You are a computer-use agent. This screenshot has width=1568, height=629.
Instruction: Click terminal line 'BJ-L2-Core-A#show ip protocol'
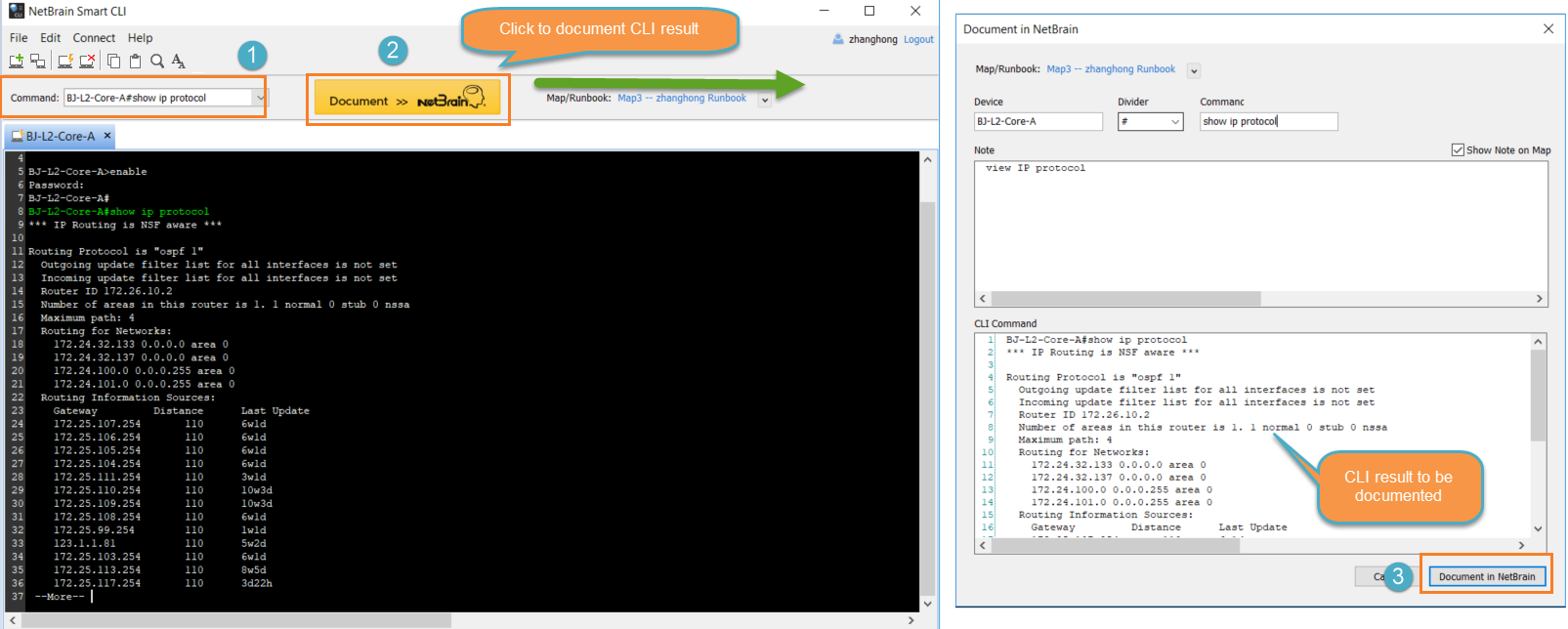click(118, 211)
